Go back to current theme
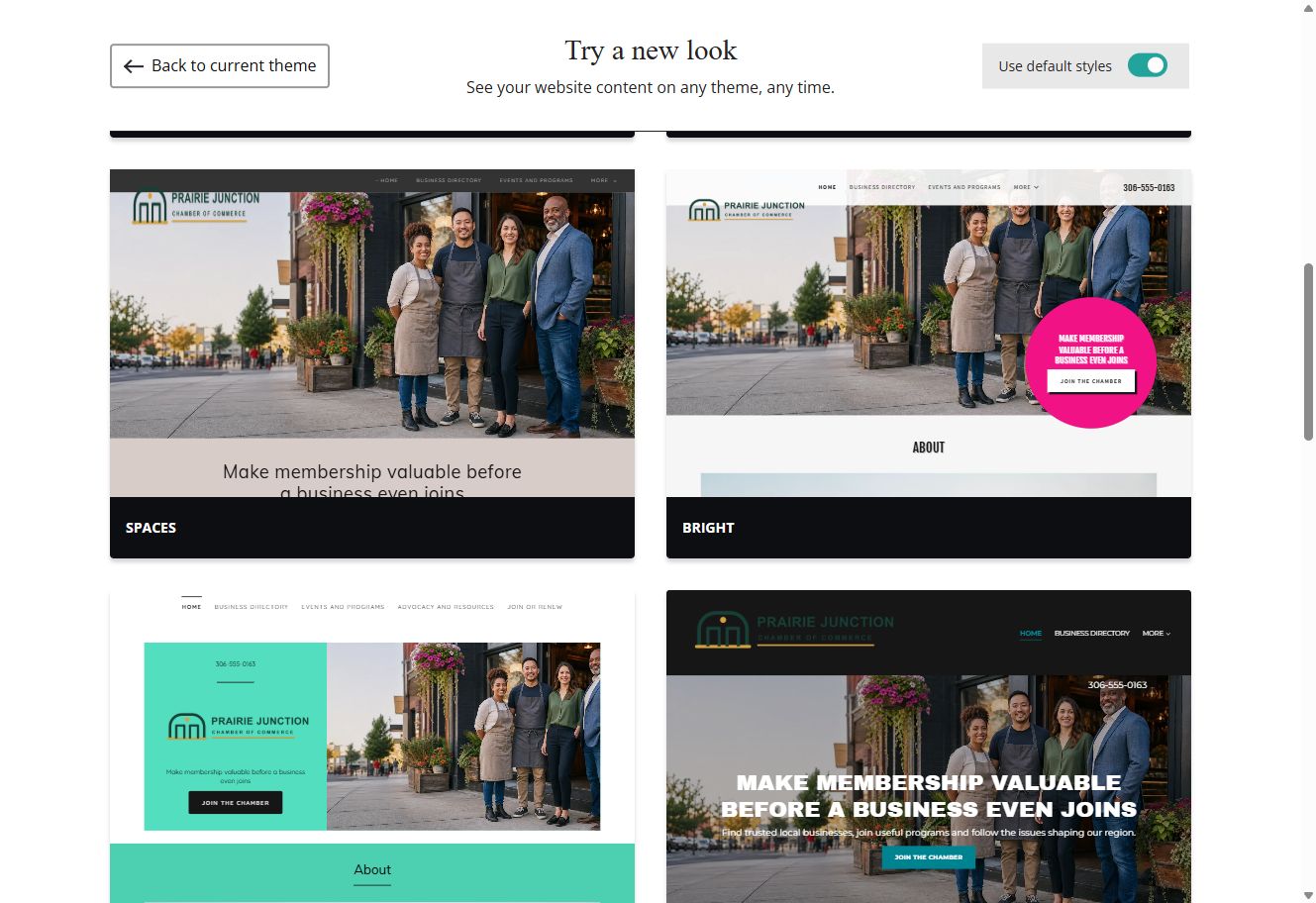The image size is (1316, 903). (x=219, y=65)
